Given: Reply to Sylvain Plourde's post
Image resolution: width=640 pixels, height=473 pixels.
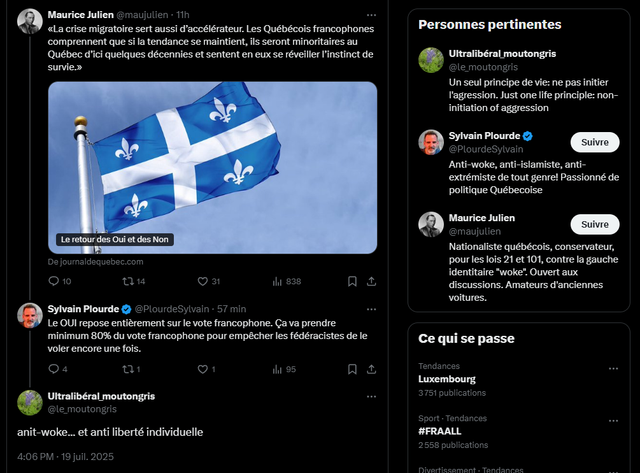Looking at the screenshot, I should [53, 369].
